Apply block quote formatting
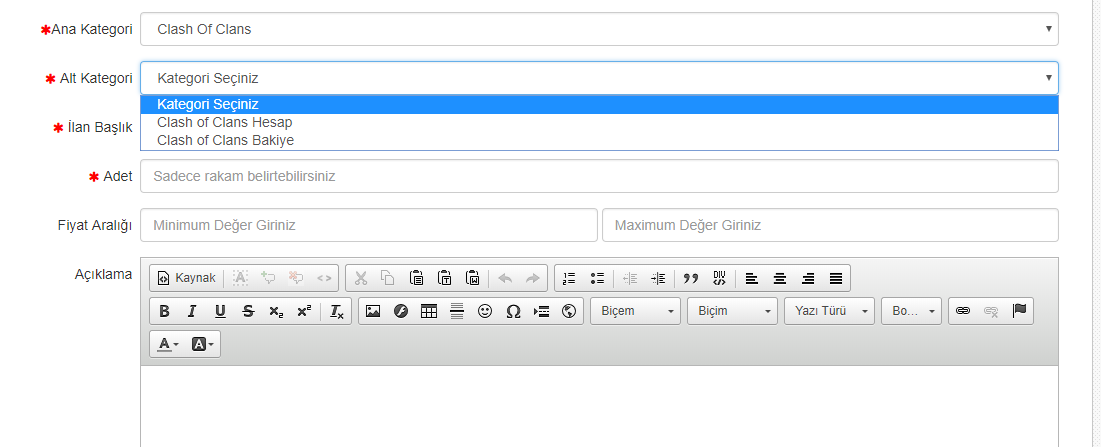 pyautogui.click(x=691, y=278)
